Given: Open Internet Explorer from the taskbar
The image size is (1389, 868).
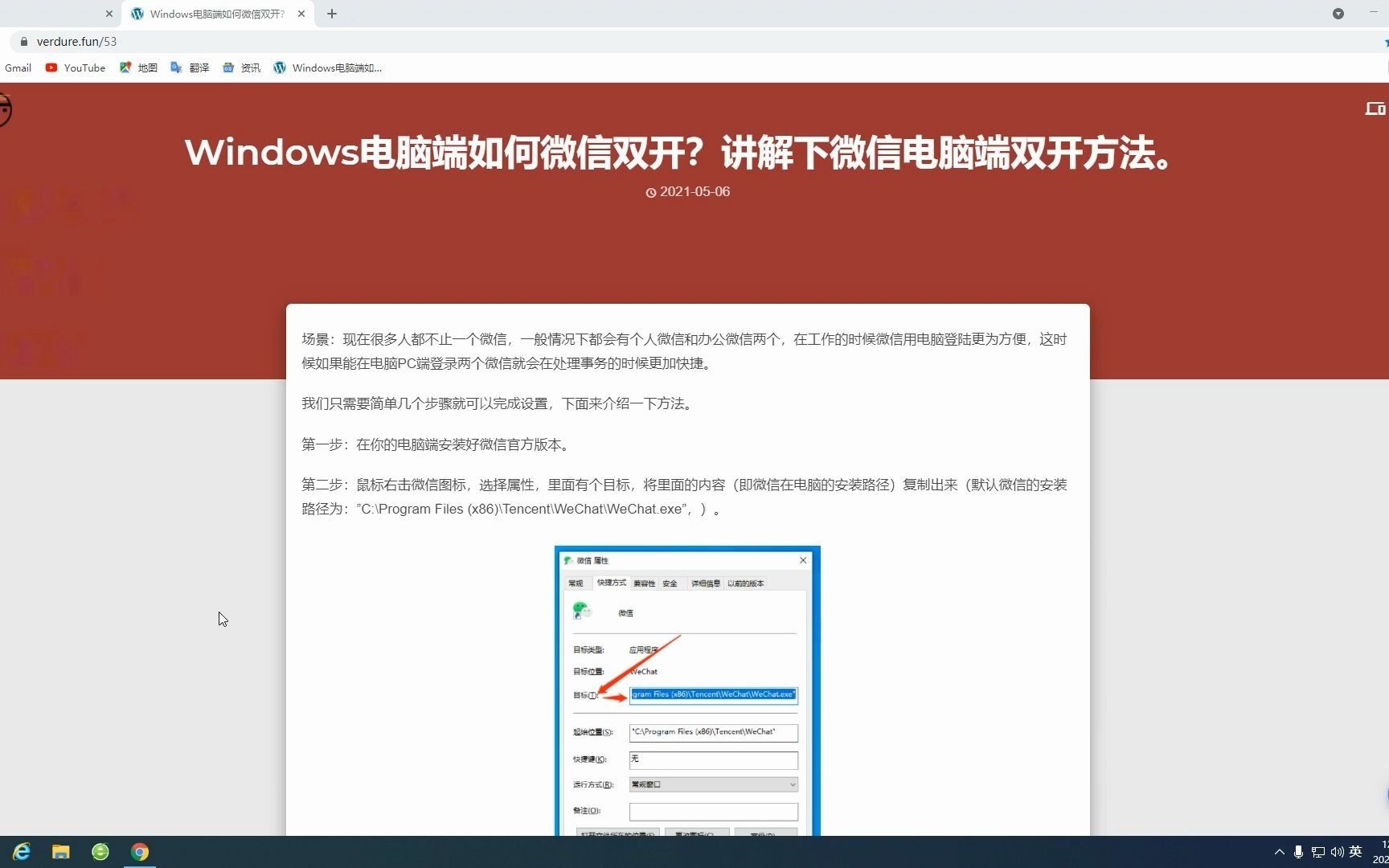Looking at the screenshot, I should tap(22, 852).
